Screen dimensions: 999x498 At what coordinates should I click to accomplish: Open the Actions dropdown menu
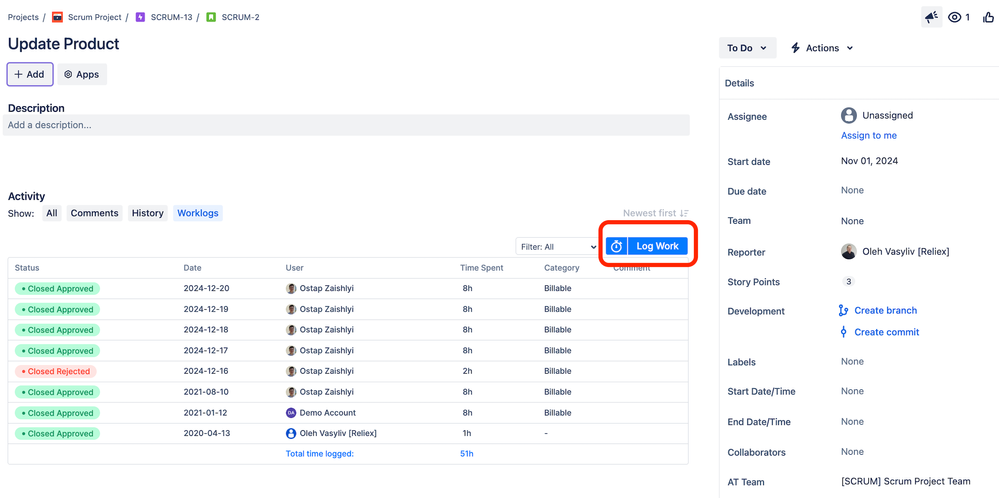(821, 48)
